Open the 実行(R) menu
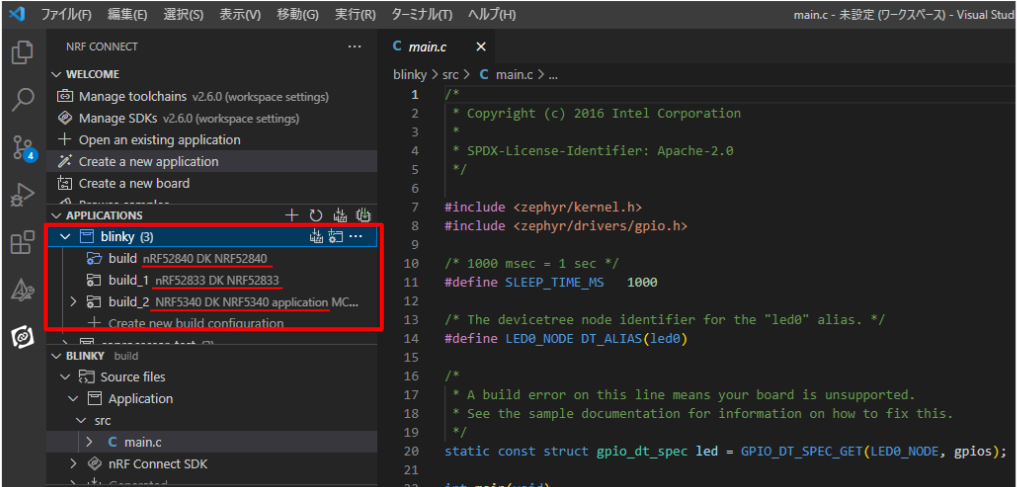The height and width of the screenshot is (487, 1017). click(x=355, y=14)
